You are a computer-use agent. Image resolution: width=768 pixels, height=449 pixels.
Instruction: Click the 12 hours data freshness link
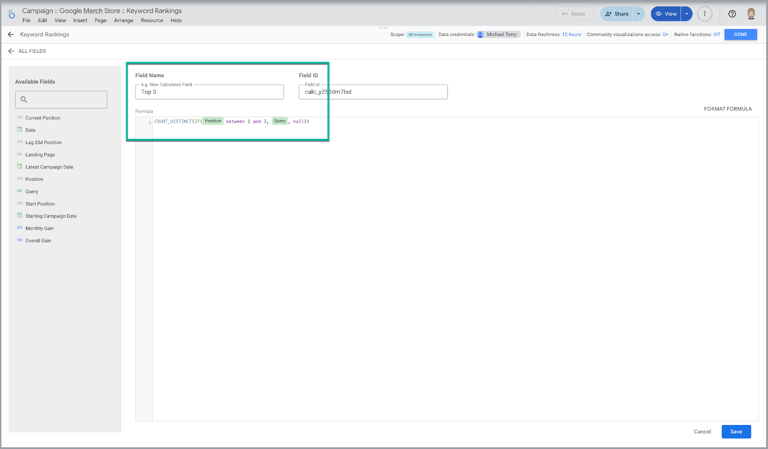571,34
